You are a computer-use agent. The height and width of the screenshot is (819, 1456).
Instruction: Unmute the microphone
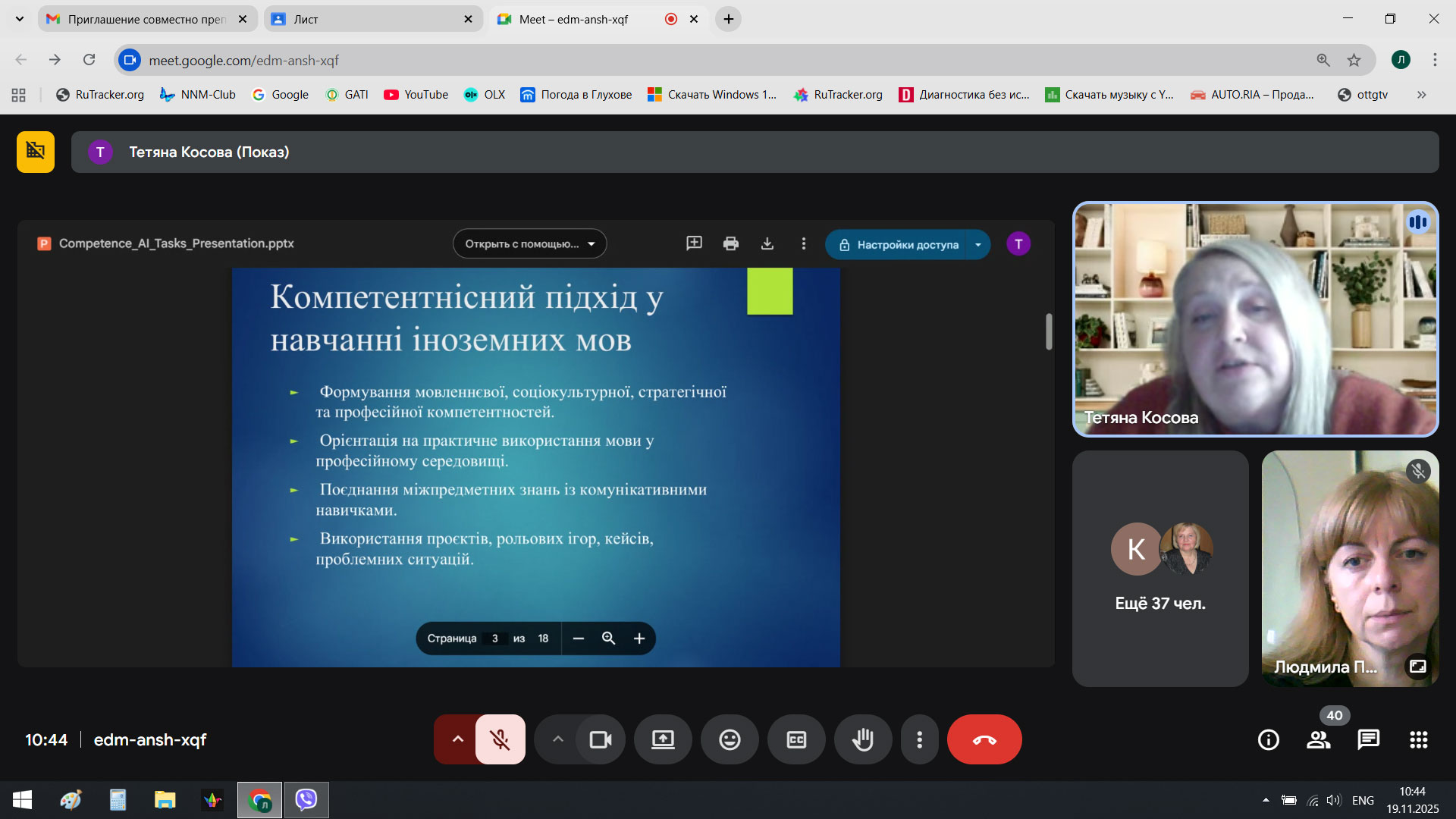pyautogui.click(x=500, y=739)
